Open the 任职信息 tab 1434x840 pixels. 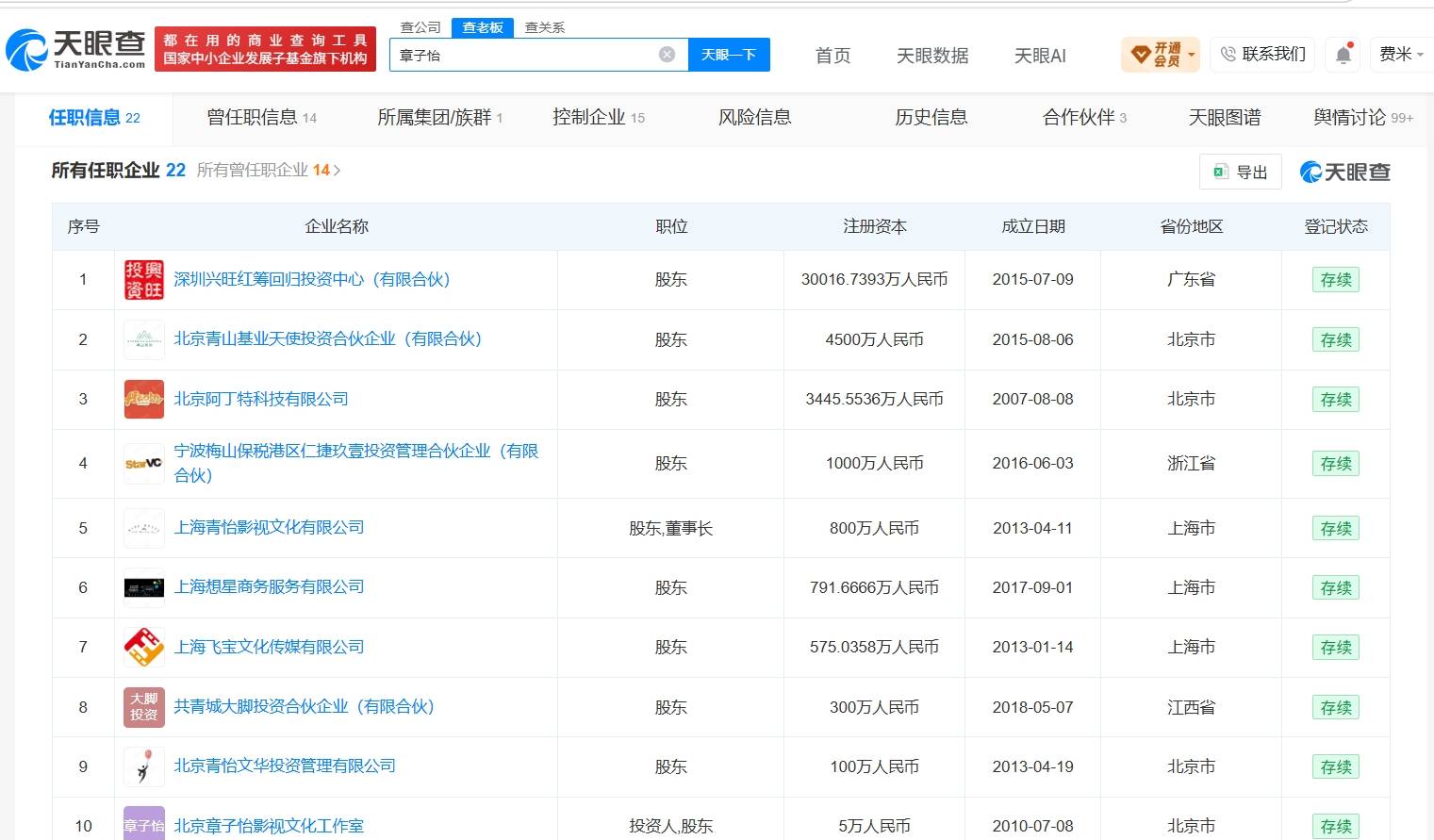(94, 118)
